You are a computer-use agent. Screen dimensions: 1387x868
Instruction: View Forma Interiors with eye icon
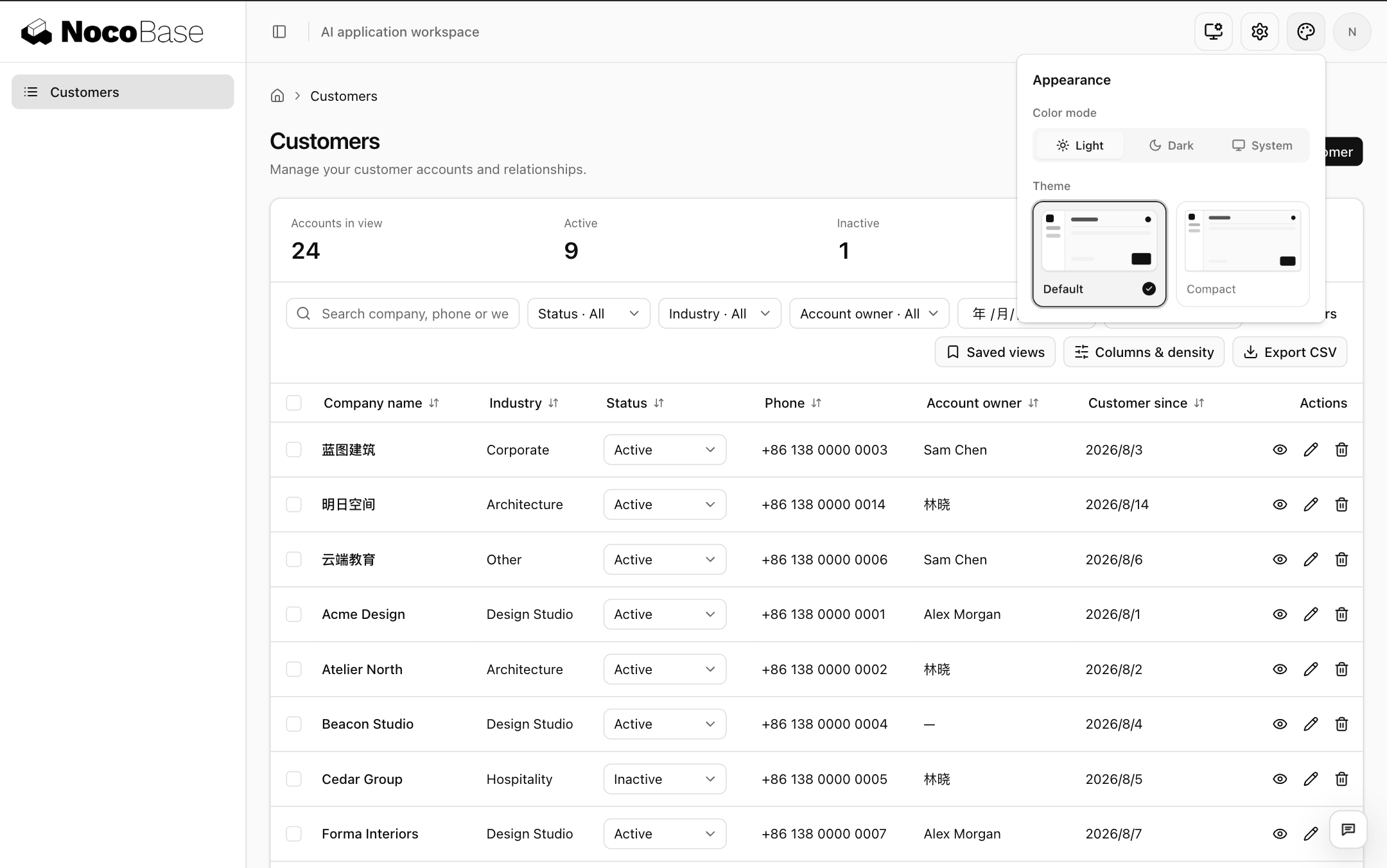click(1280, 834)
